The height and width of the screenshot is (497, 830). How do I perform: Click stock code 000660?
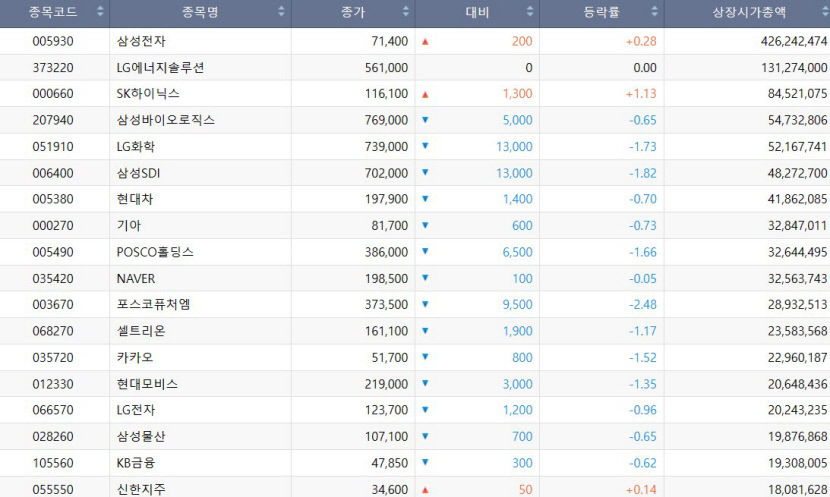tap(53, 94)
